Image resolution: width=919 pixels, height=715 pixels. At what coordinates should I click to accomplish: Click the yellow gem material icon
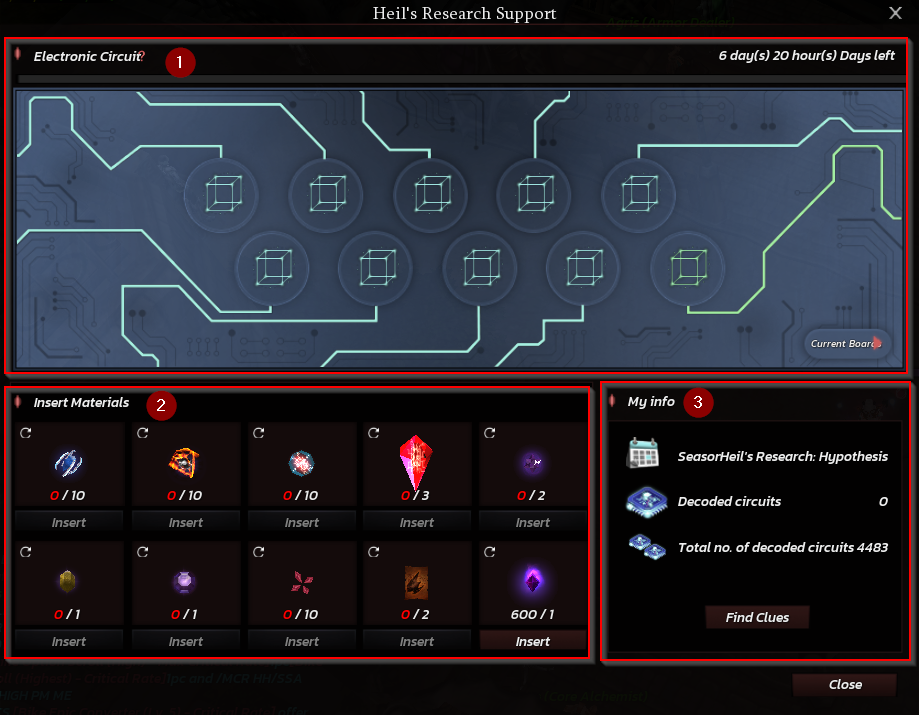click(68, 581)
